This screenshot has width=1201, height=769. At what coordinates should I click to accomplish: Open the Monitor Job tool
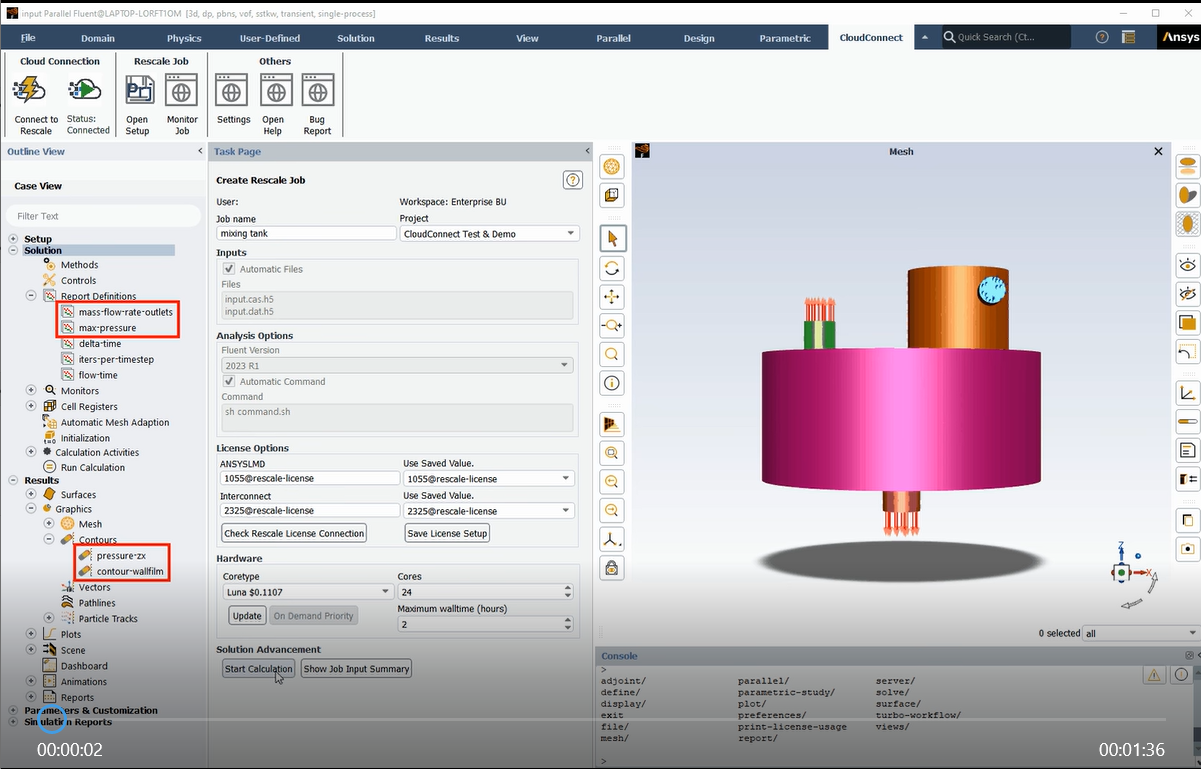pyautogui.click(x=182, y=92)
